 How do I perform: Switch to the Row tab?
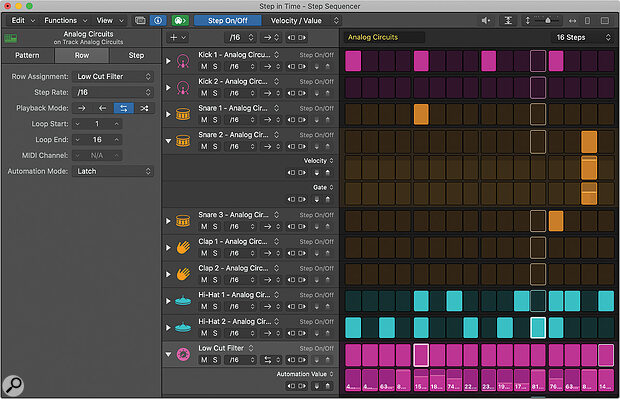[82, 55]
